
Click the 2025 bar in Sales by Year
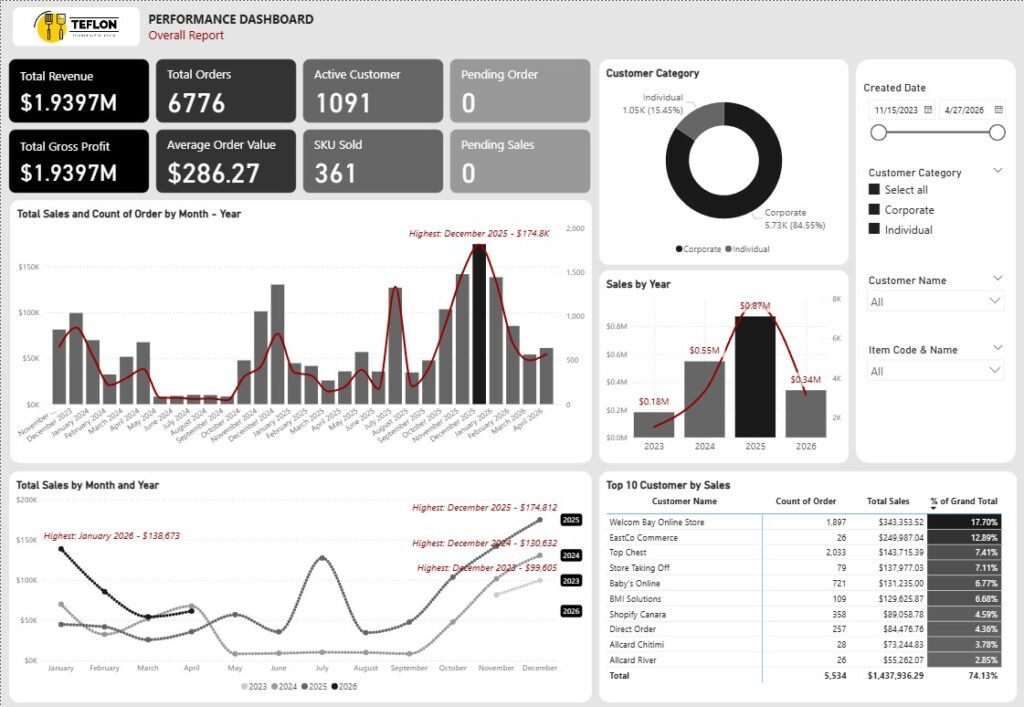[755, 377]
